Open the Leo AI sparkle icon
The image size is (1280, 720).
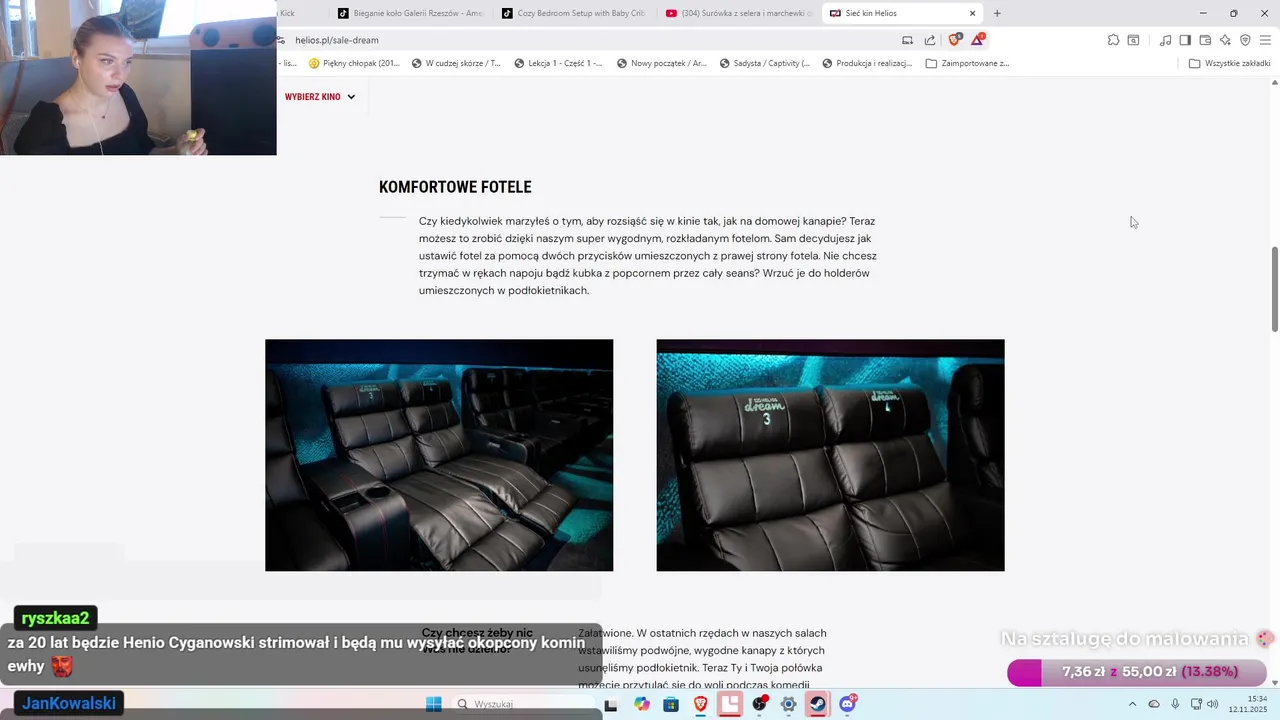[1225, 40]
